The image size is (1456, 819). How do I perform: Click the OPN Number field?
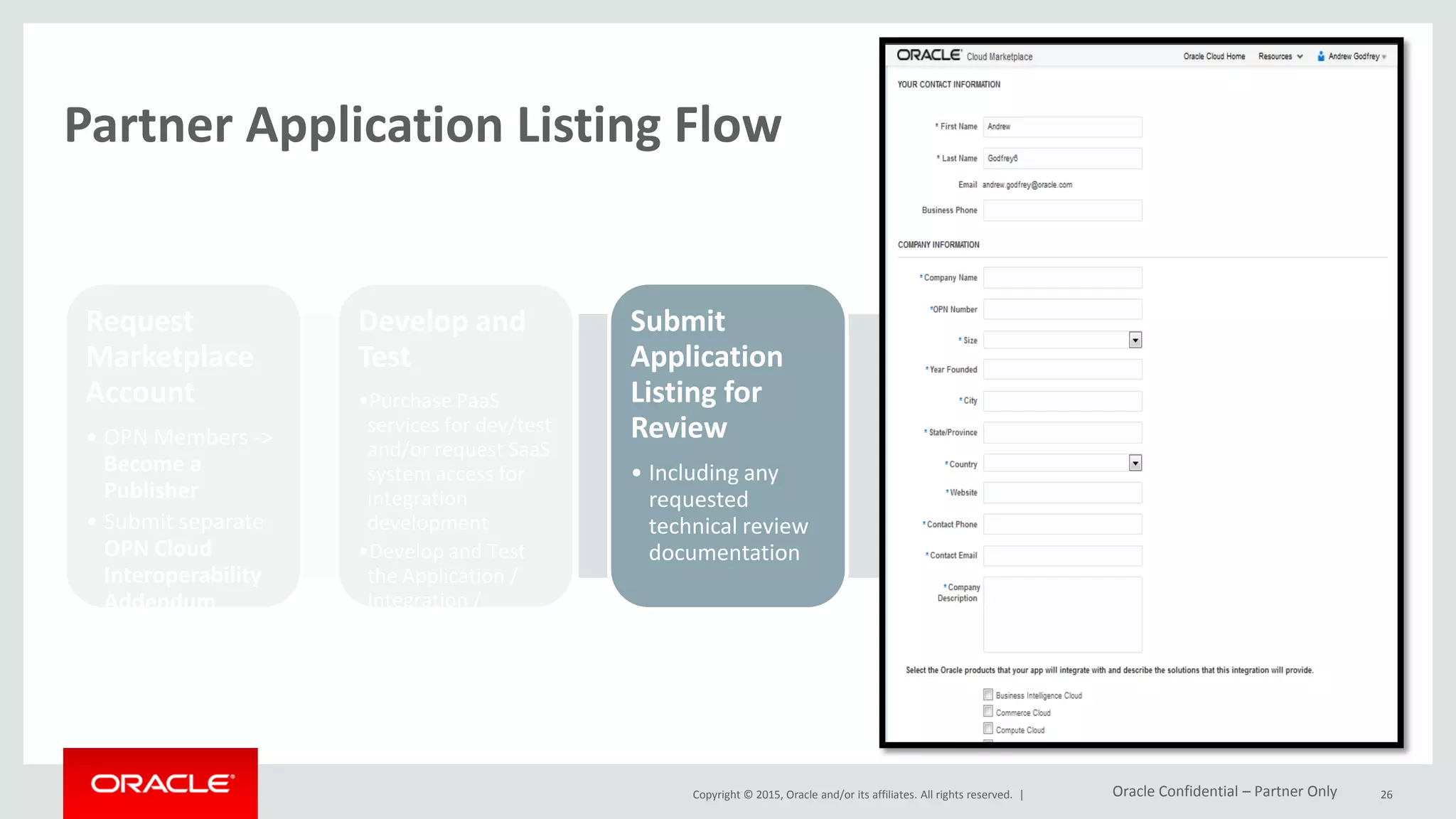pyautogui.click(x=1063, y=309)
